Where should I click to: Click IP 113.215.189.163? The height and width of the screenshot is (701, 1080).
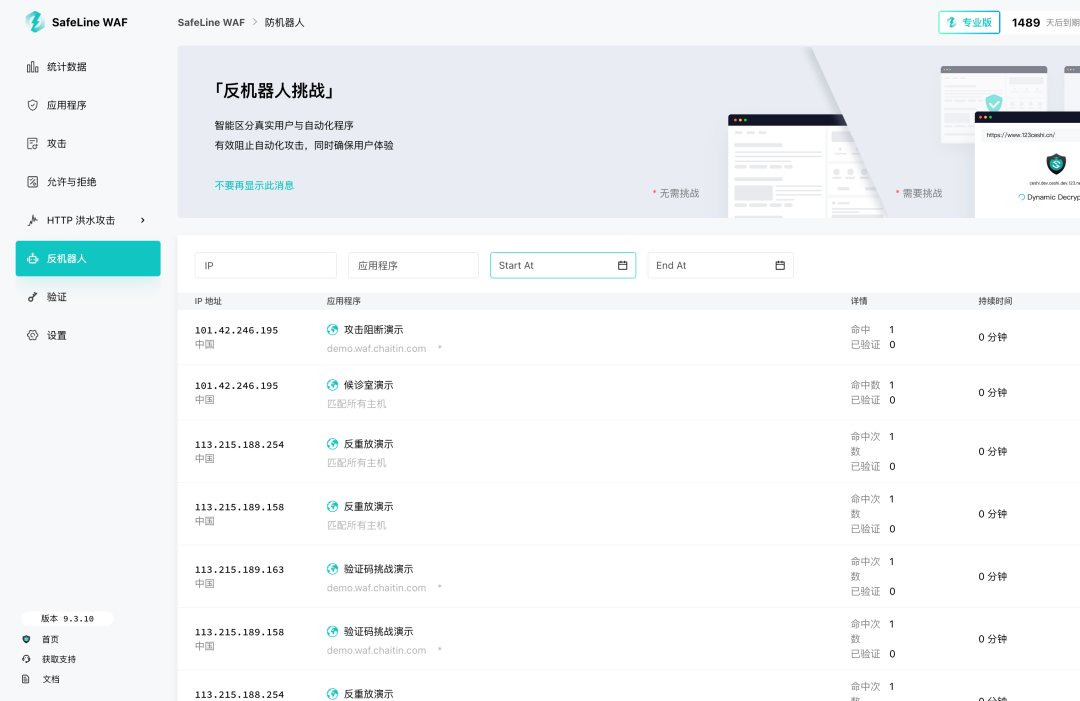[x=239, y=569]
